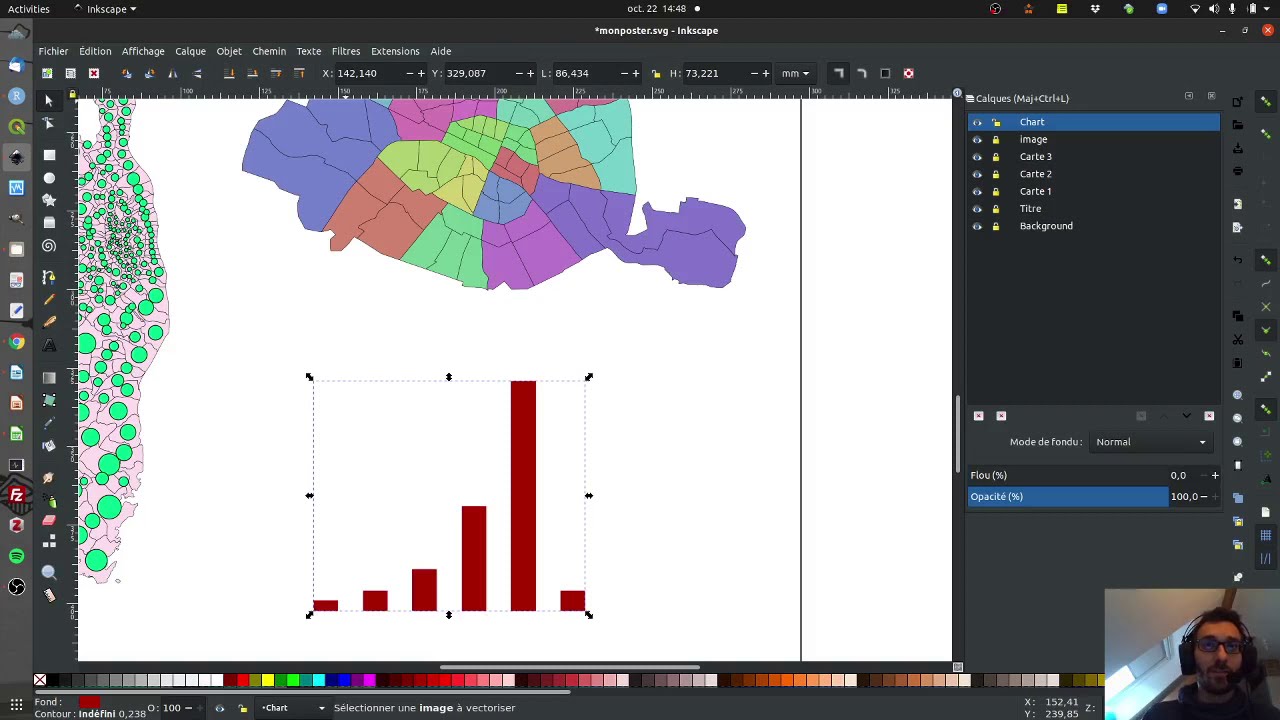This screenshot has width=1280, height=720.
Task: Toggle visibility eye of Background layer
Action: click(977, 226)
